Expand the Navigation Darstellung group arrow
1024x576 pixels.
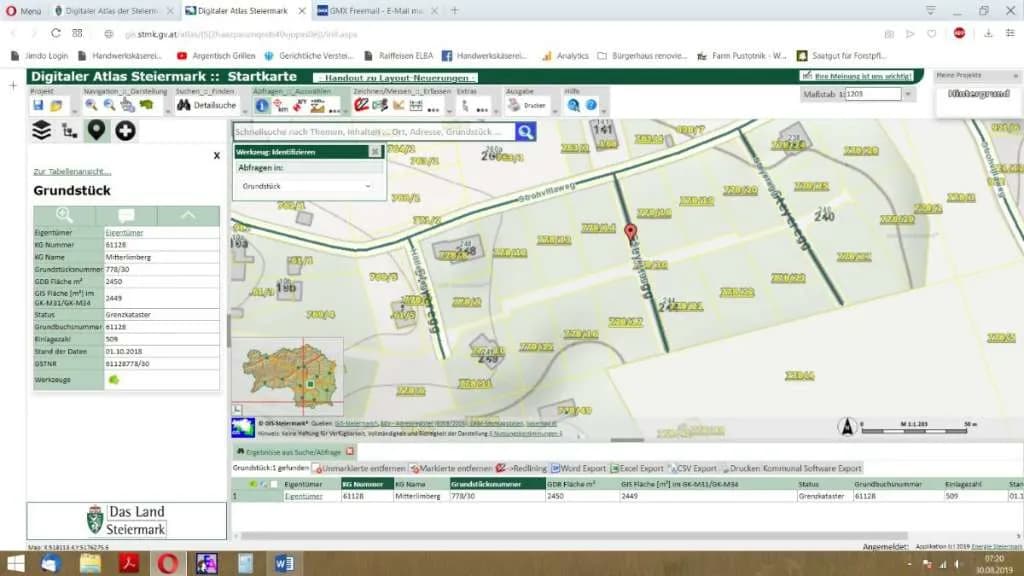[x=168, y=112]
